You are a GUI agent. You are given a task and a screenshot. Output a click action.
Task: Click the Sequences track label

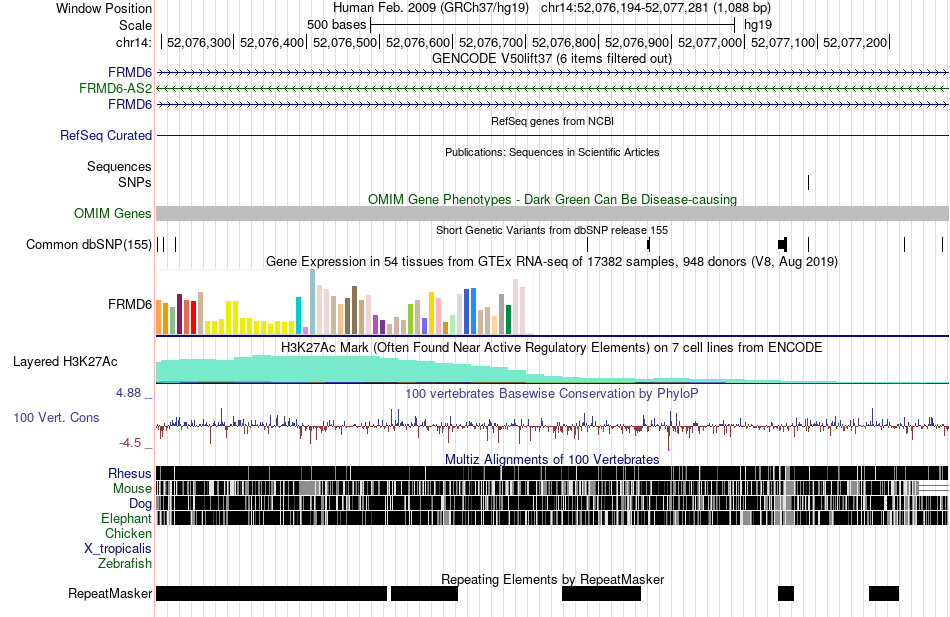(119, 167)
